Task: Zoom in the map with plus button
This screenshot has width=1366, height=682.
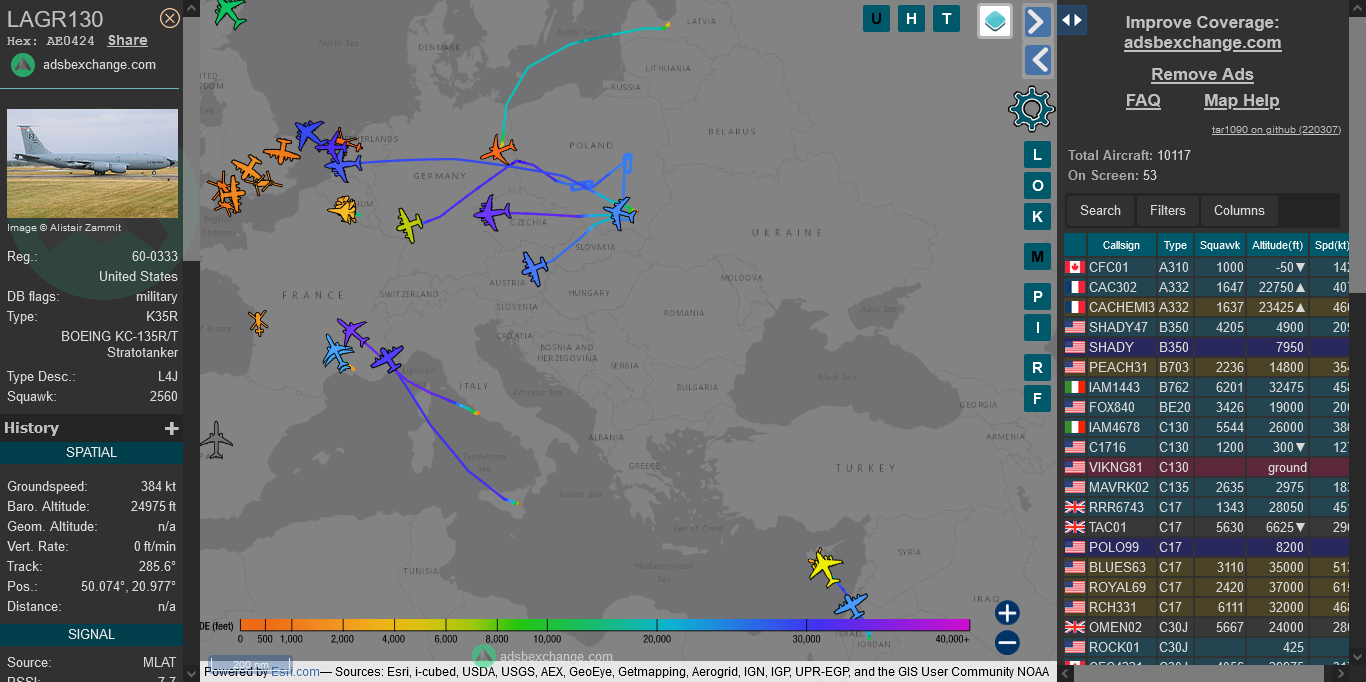Action: click(x=1007, y=613)
